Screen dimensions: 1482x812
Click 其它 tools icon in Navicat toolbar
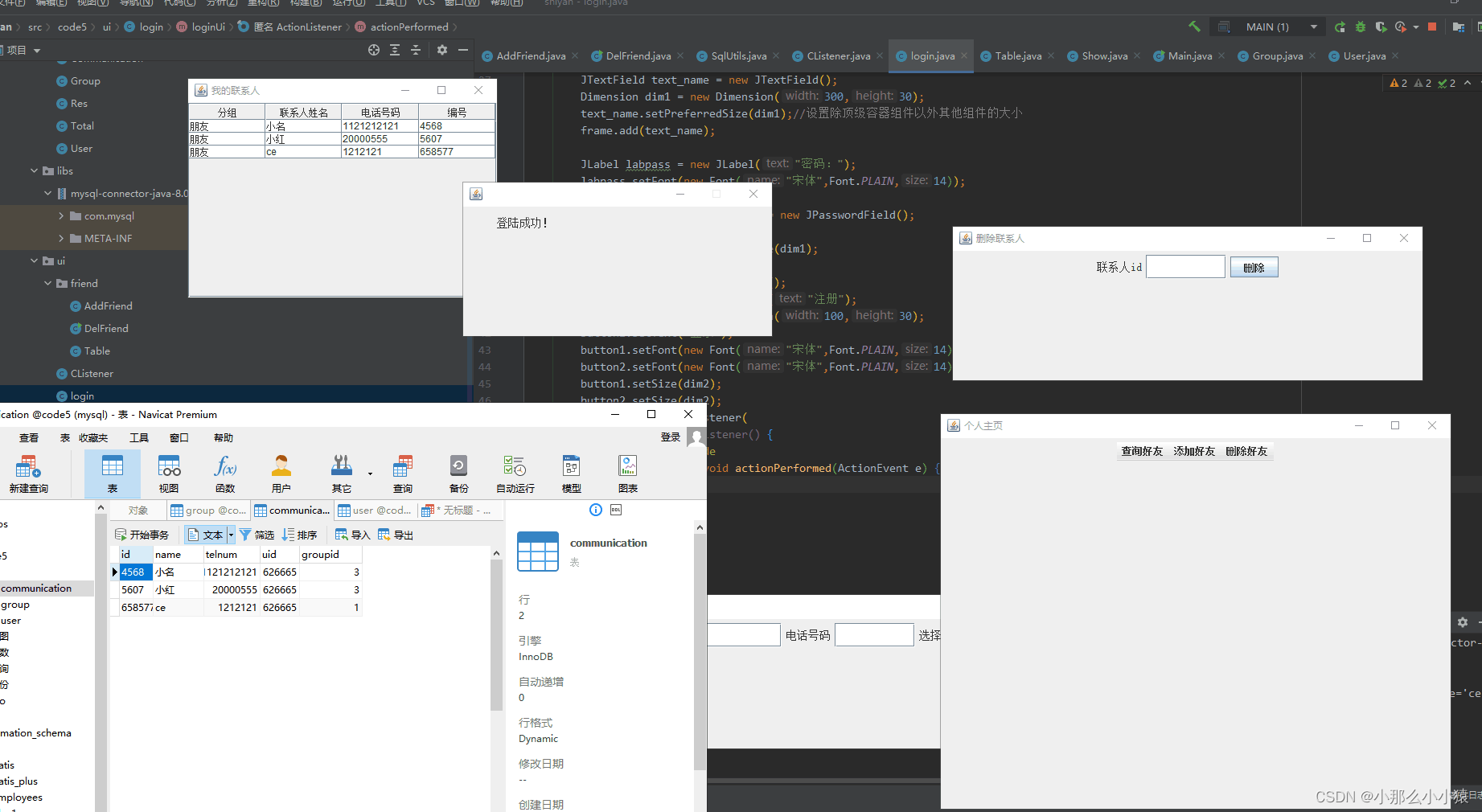coord(342,474)
